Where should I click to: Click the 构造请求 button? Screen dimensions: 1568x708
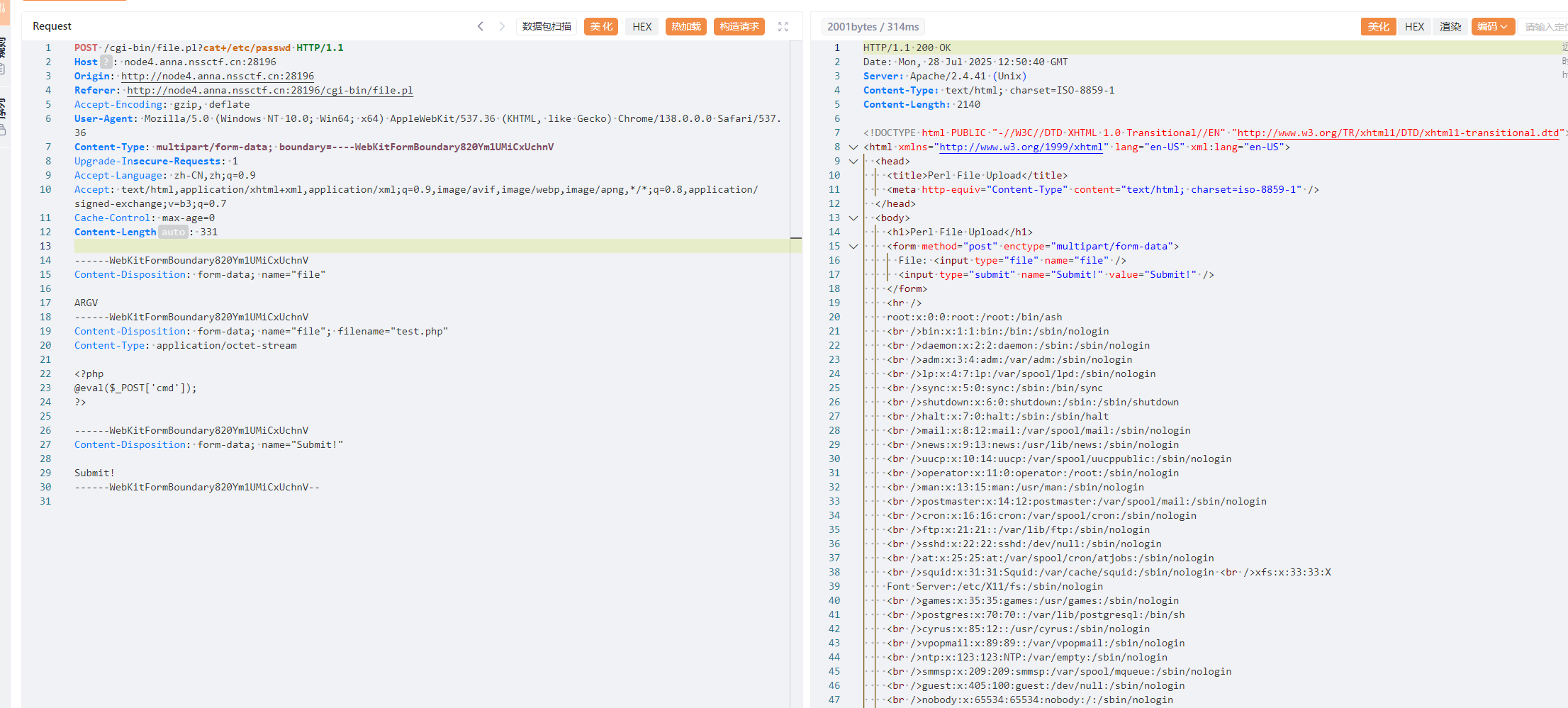click(739, 26)
